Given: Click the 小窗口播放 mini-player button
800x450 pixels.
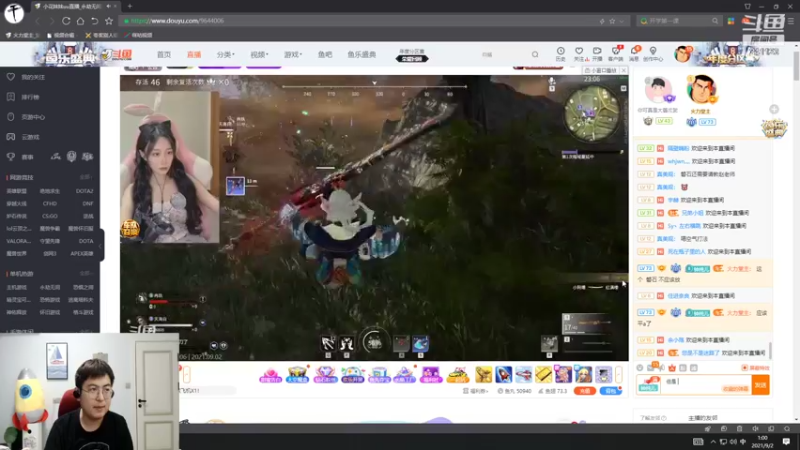Looking at the screenshot, I should [x=600, y=70].
